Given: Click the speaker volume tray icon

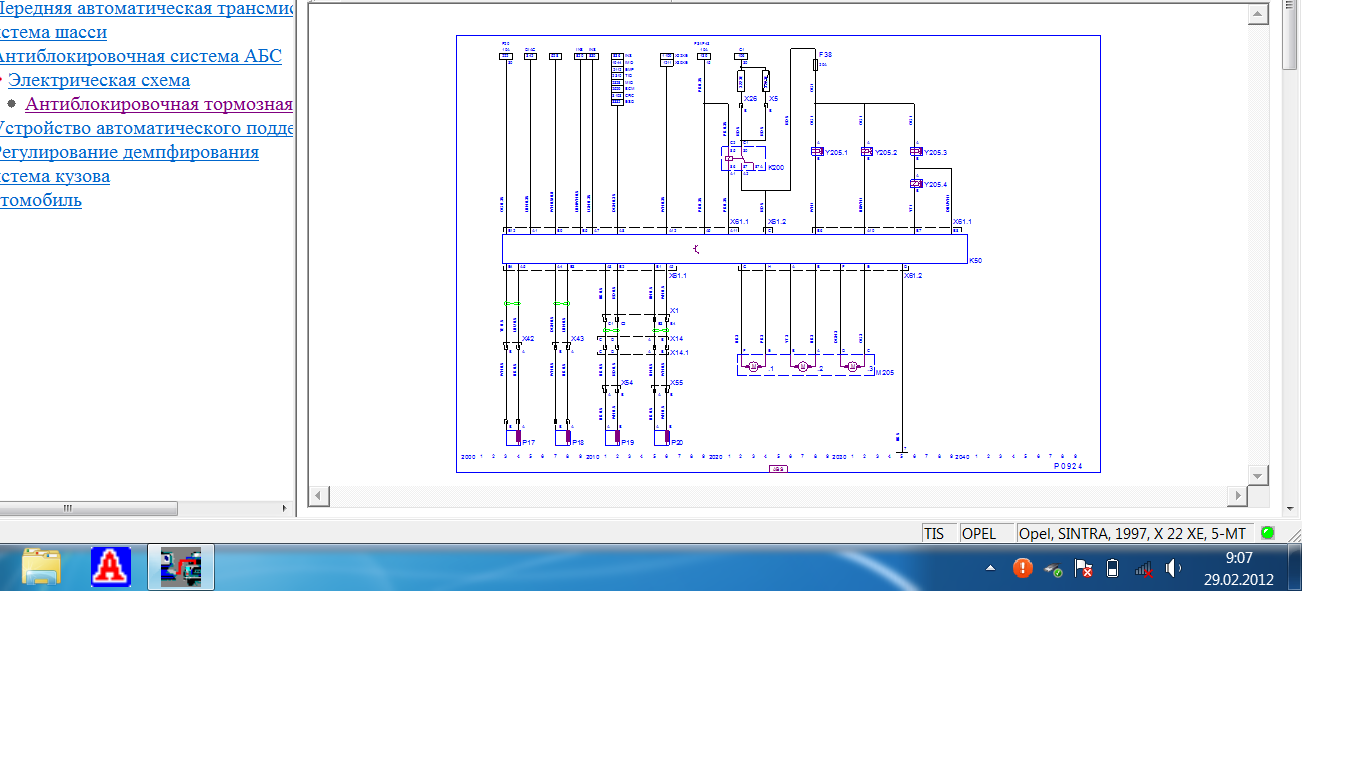Looking at the screenshot, I should (1173, 568).
